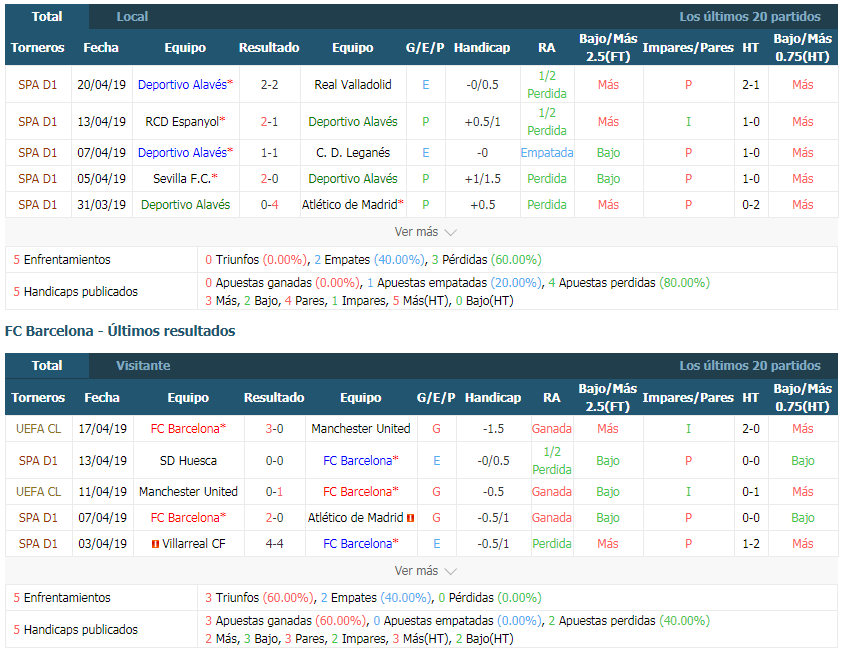The image size is (844, 648).
Task: Open Sevilla F.C. team link
Action: 182,179
